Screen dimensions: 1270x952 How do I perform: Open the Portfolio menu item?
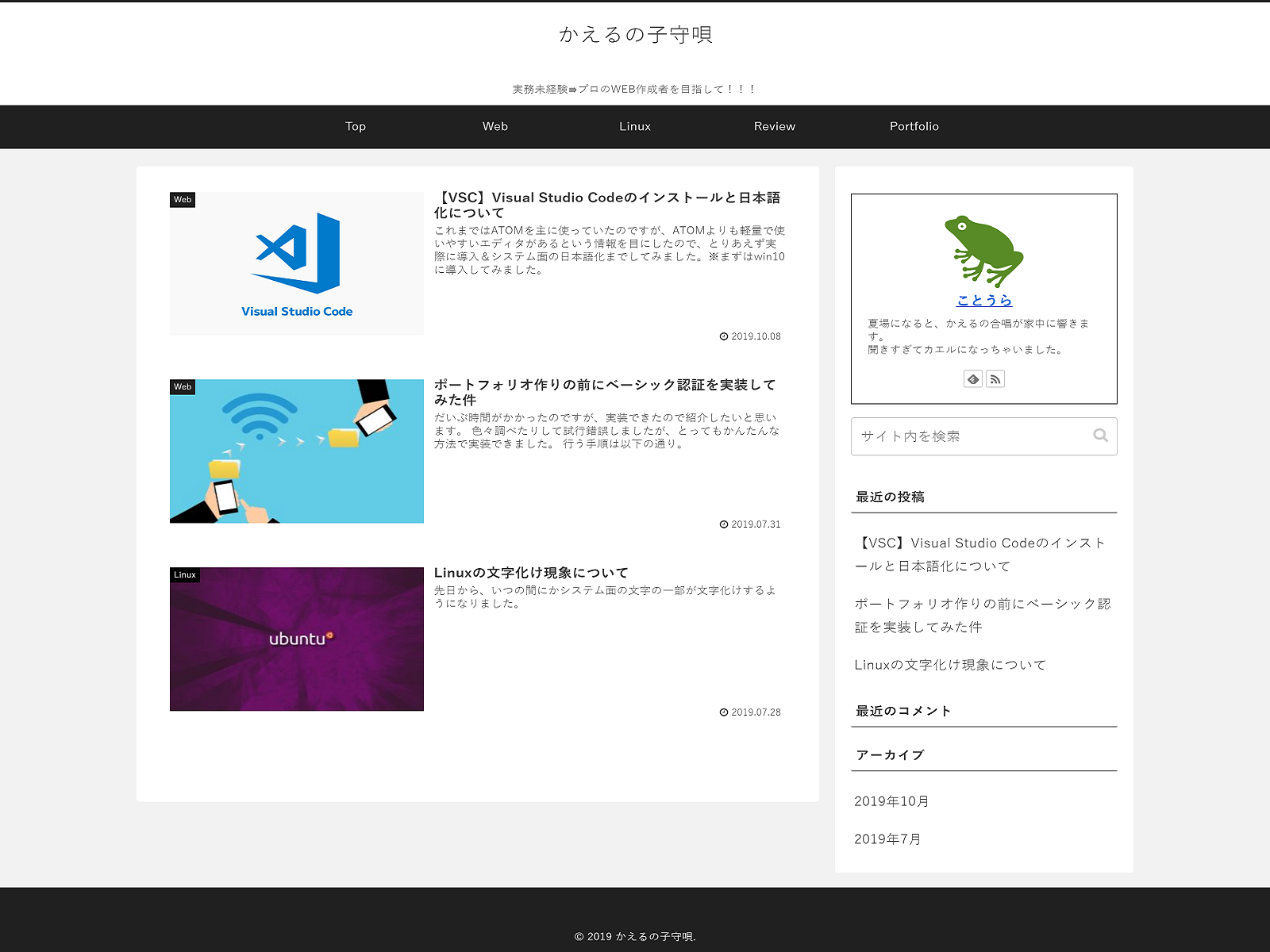(914, 127)
